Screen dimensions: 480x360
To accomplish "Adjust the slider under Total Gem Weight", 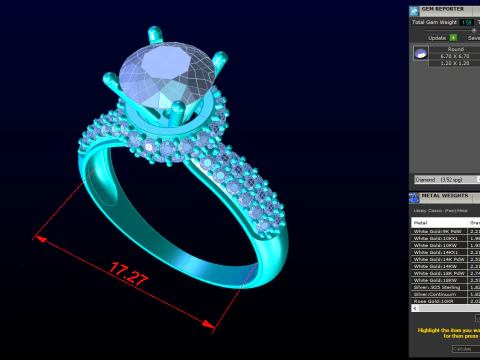I will (x=474, y=30).
